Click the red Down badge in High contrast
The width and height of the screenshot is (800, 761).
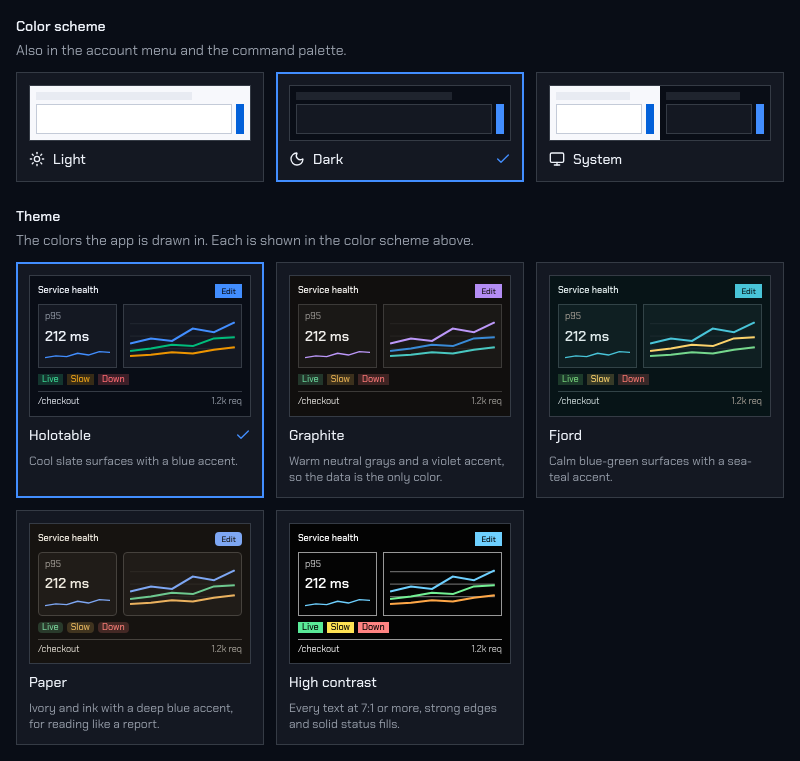coord(373,627)
